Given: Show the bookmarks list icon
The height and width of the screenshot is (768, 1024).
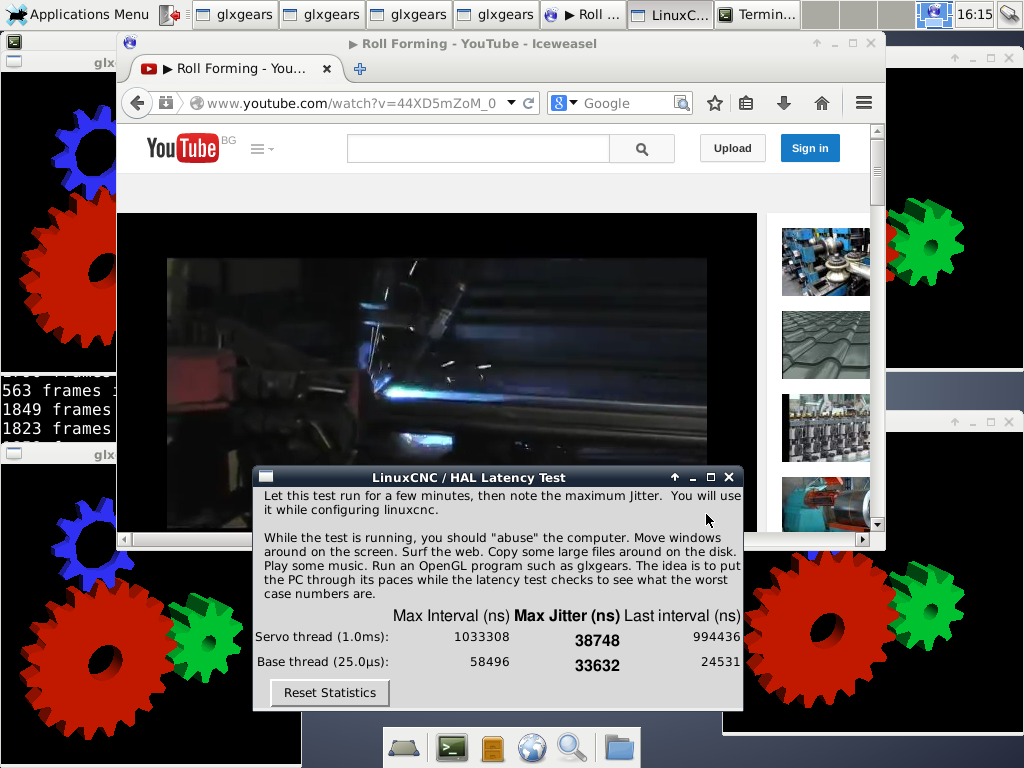Looking at the screenshot, I should (x=746, y=103).
